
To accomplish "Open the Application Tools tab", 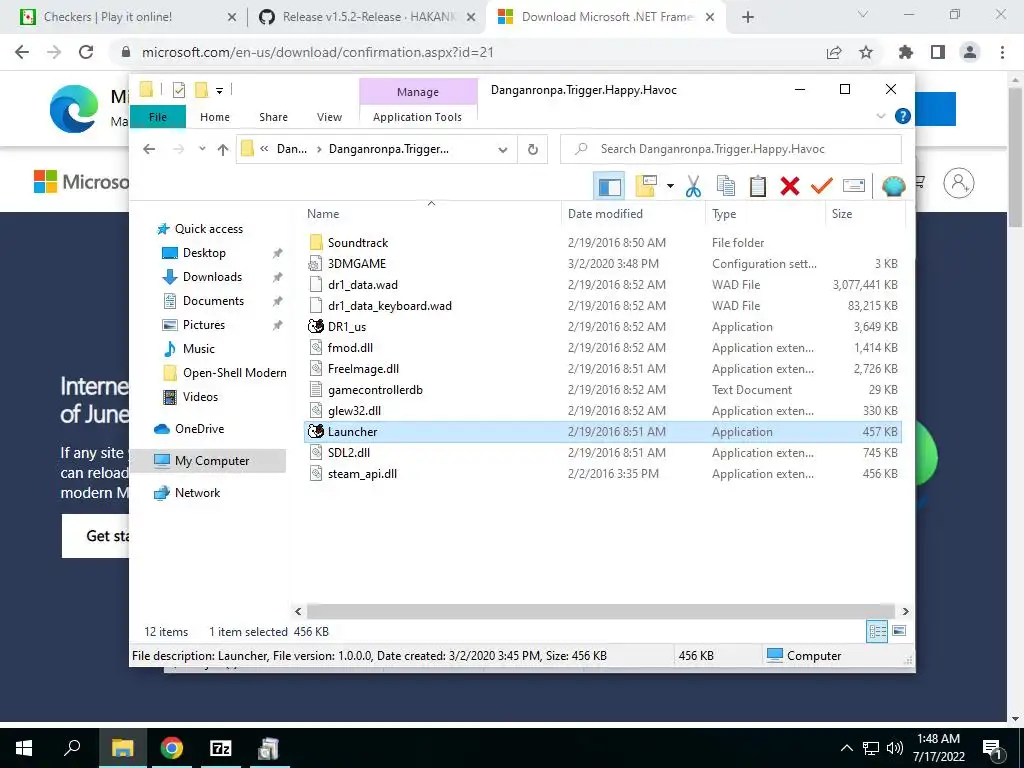I will point(417,117).
